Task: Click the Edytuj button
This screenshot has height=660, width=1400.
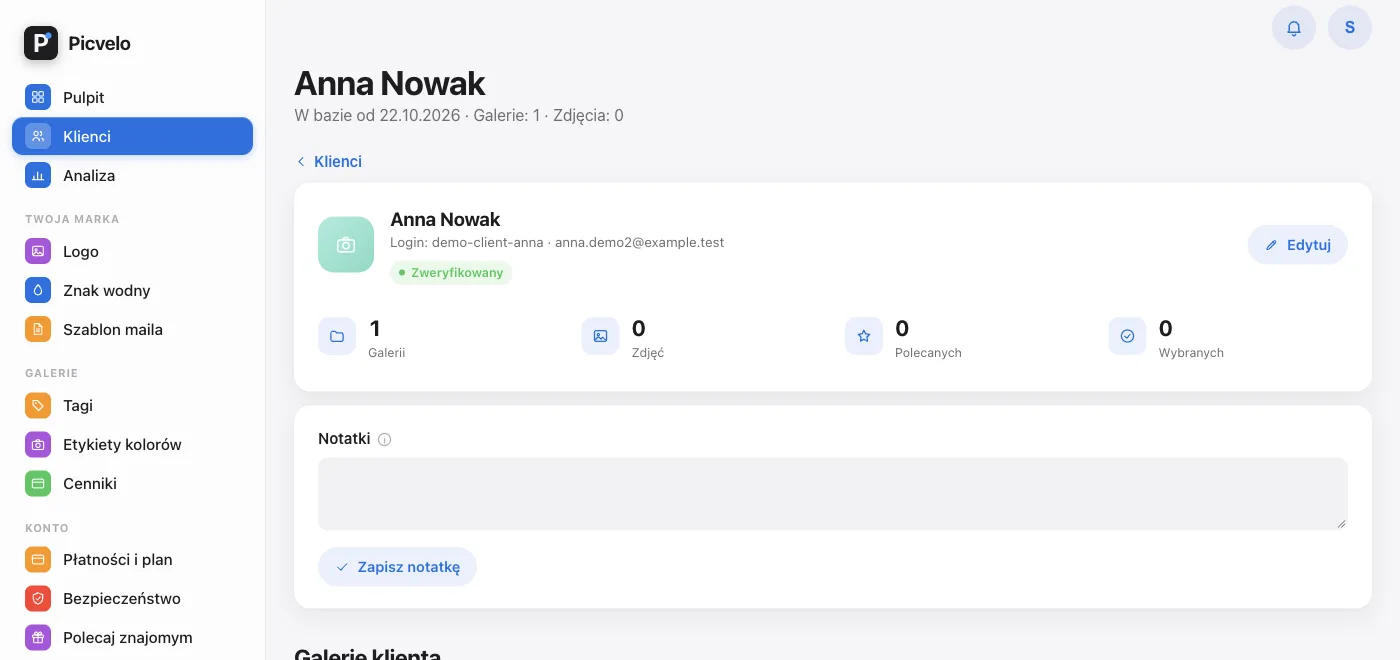Action: click(x=1297, y=245)
